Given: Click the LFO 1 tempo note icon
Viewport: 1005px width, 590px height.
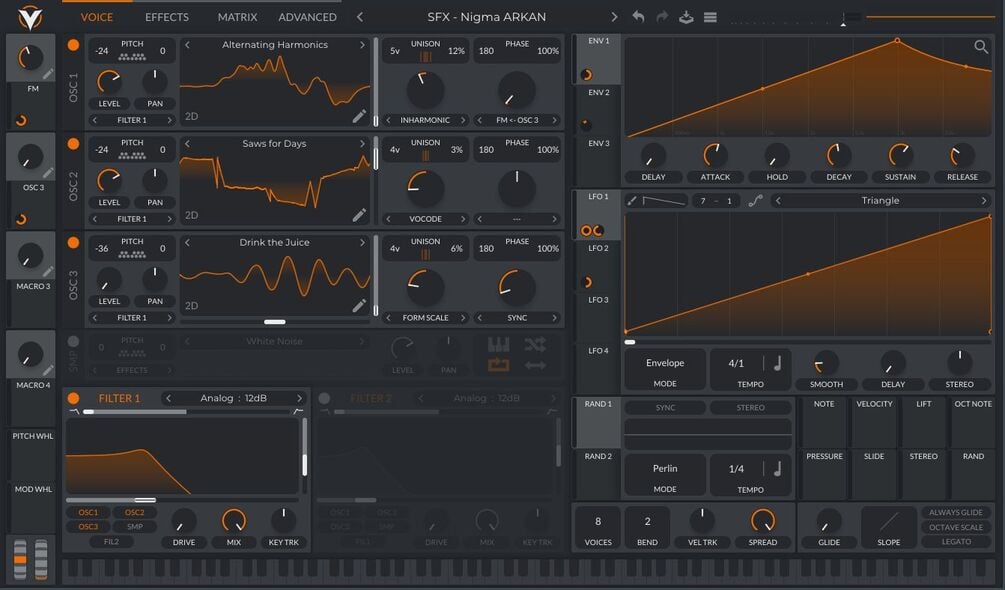Looking at the screenshot, I should [x=777, y=363].
